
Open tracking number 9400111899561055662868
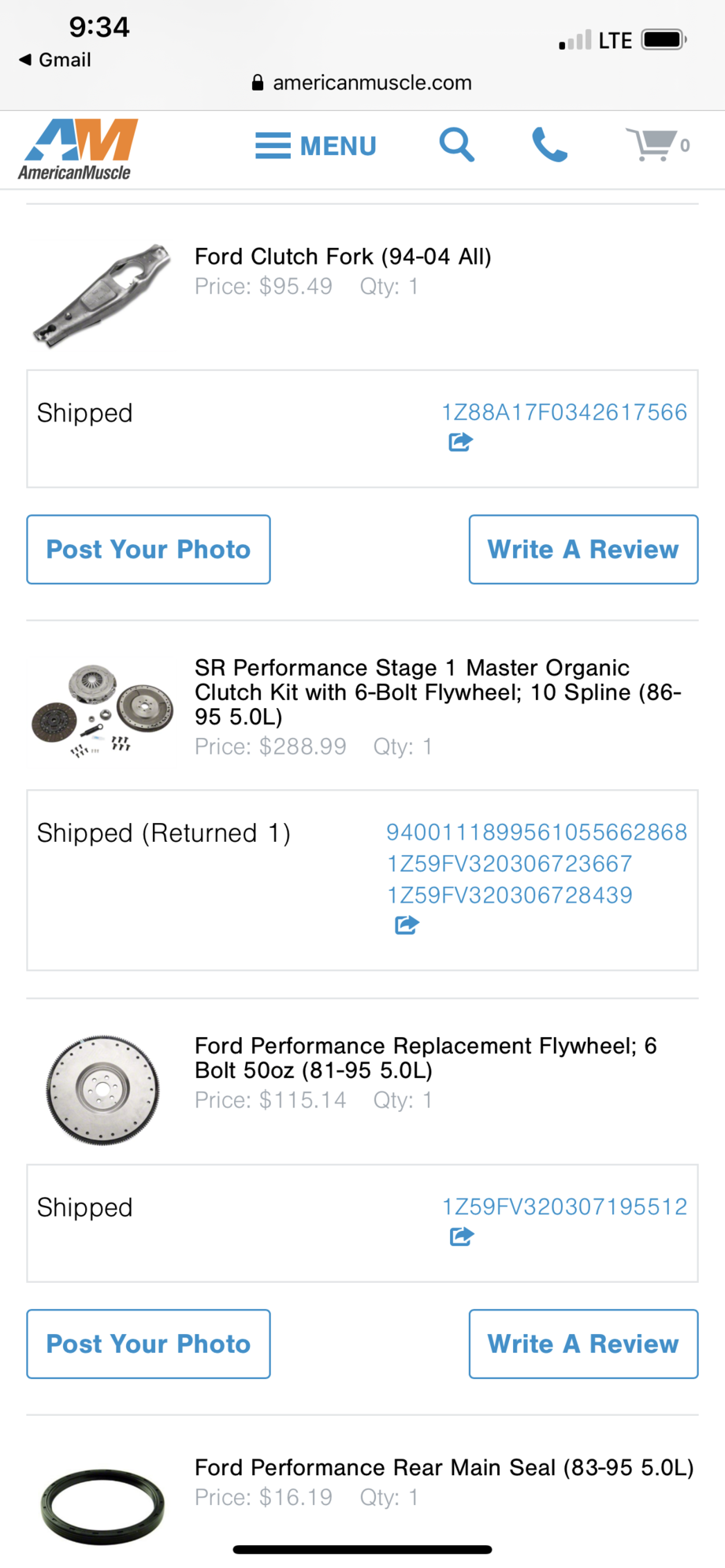pos(536,832)
